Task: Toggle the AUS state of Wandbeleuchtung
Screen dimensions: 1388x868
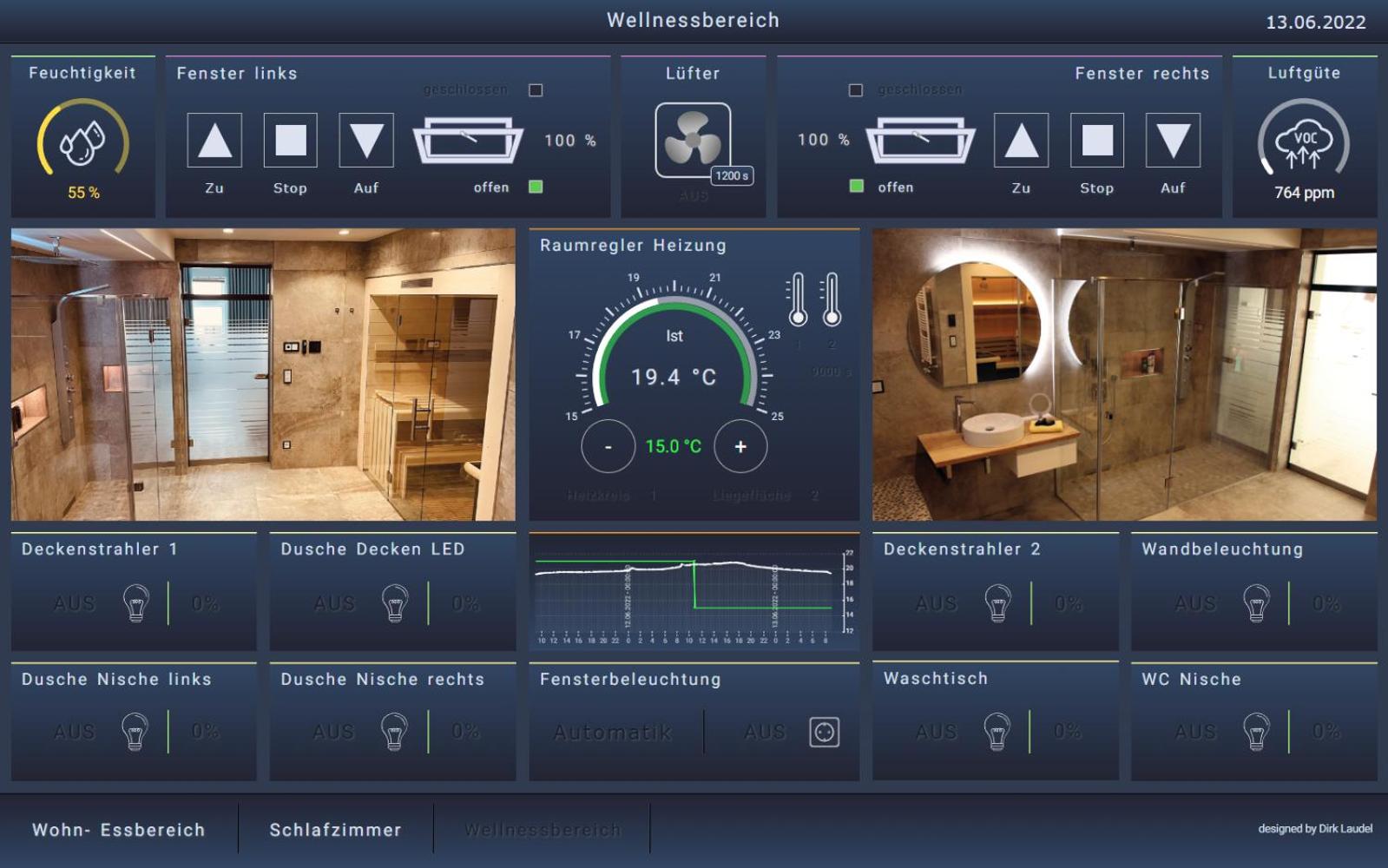Action: (1195, 603)
